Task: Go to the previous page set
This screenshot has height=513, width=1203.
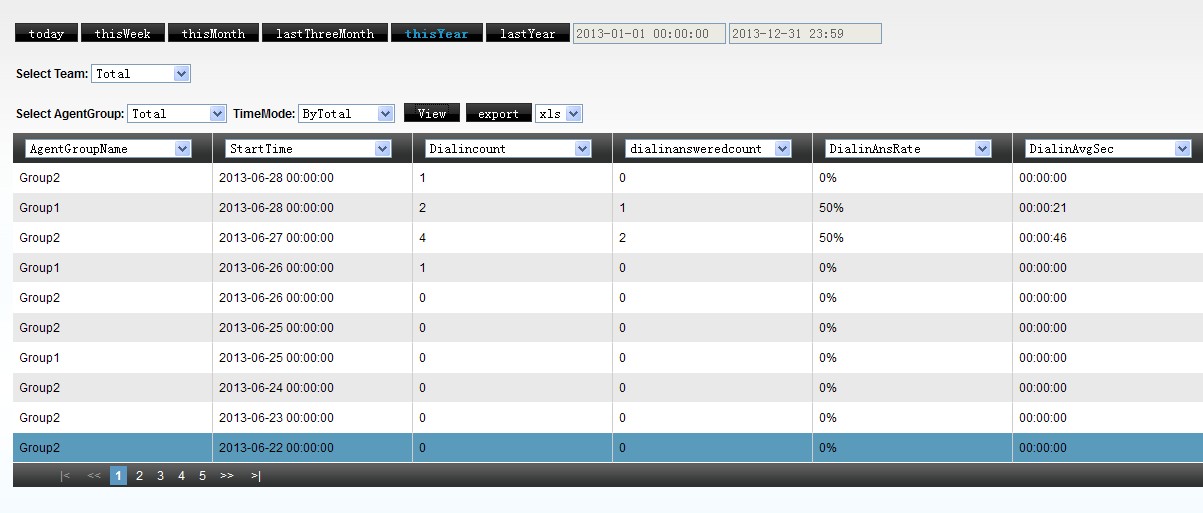Action: click(x=94, y=476)
